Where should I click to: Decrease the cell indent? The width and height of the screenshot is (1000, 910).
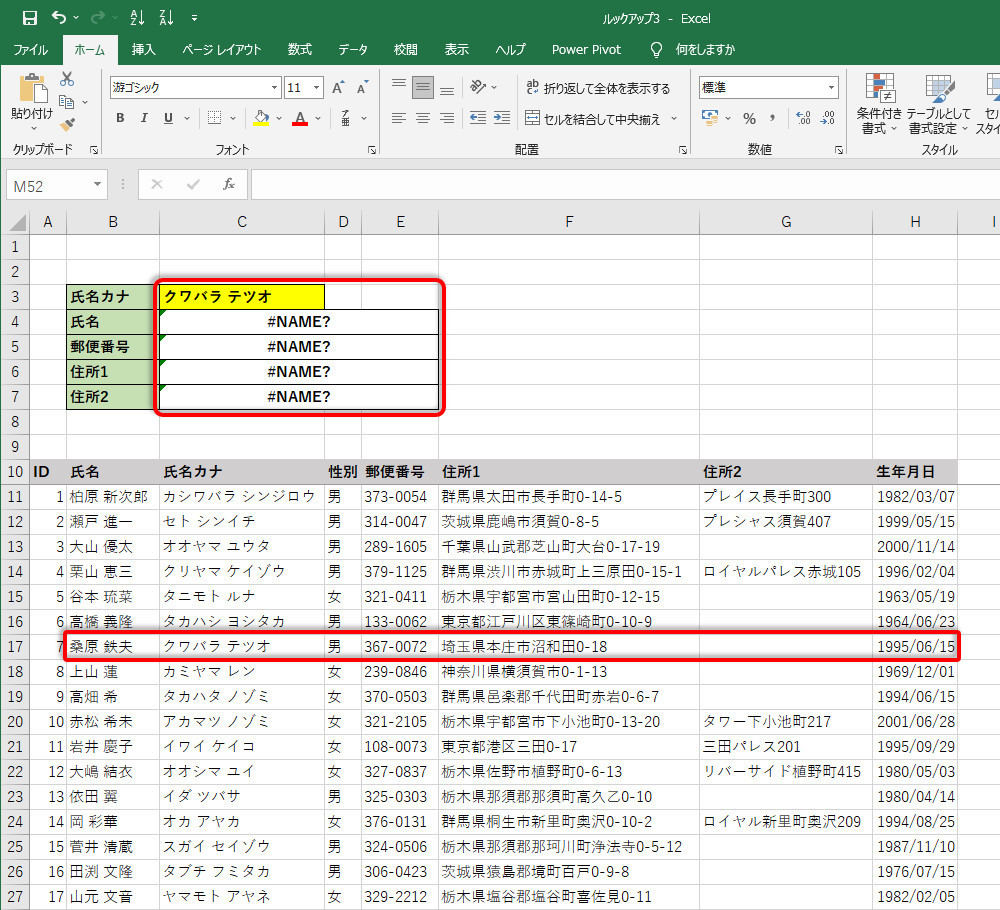(x=478, y=118)
